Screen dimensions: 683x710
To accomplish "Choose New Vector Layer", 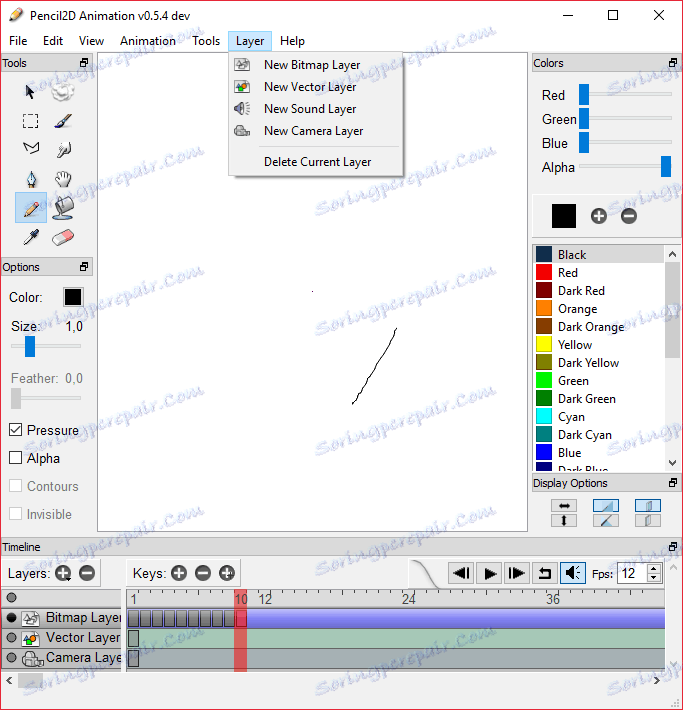I will [x=316, y=86].
